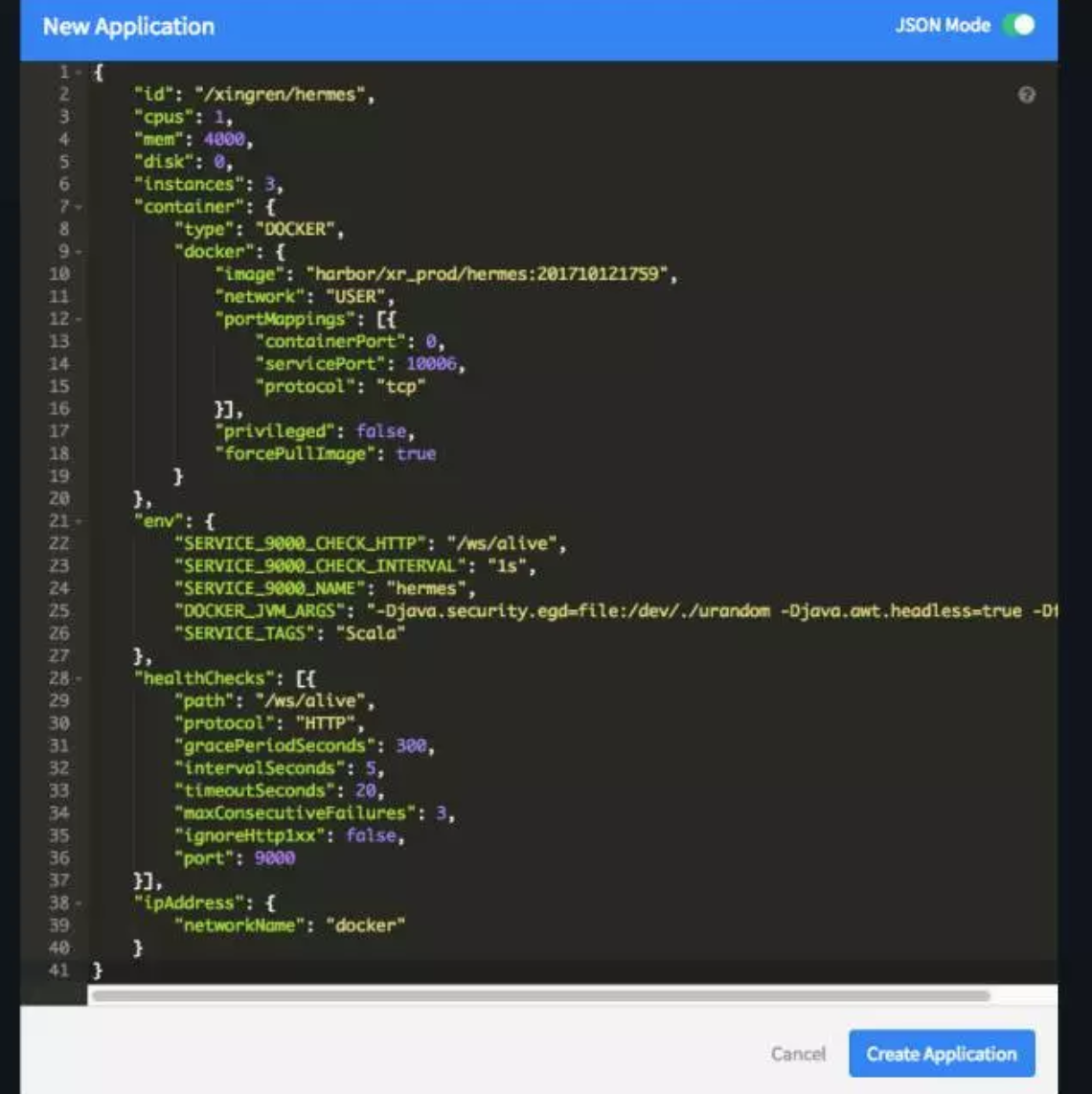Click the horizontal scrollbar under the editor
The image size is (1092, 1094).
point(540,995)
